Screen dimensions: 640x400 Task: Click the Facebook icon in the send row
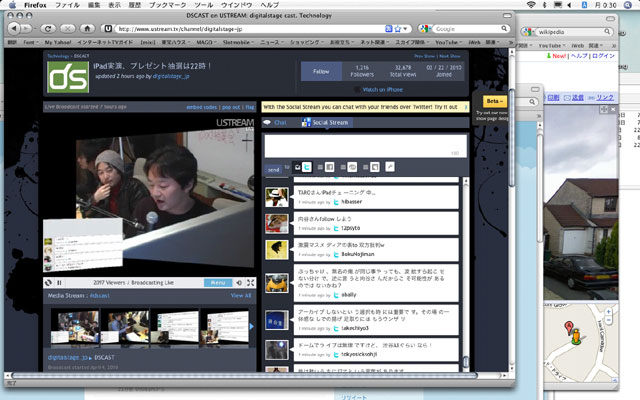coord(330,167)
